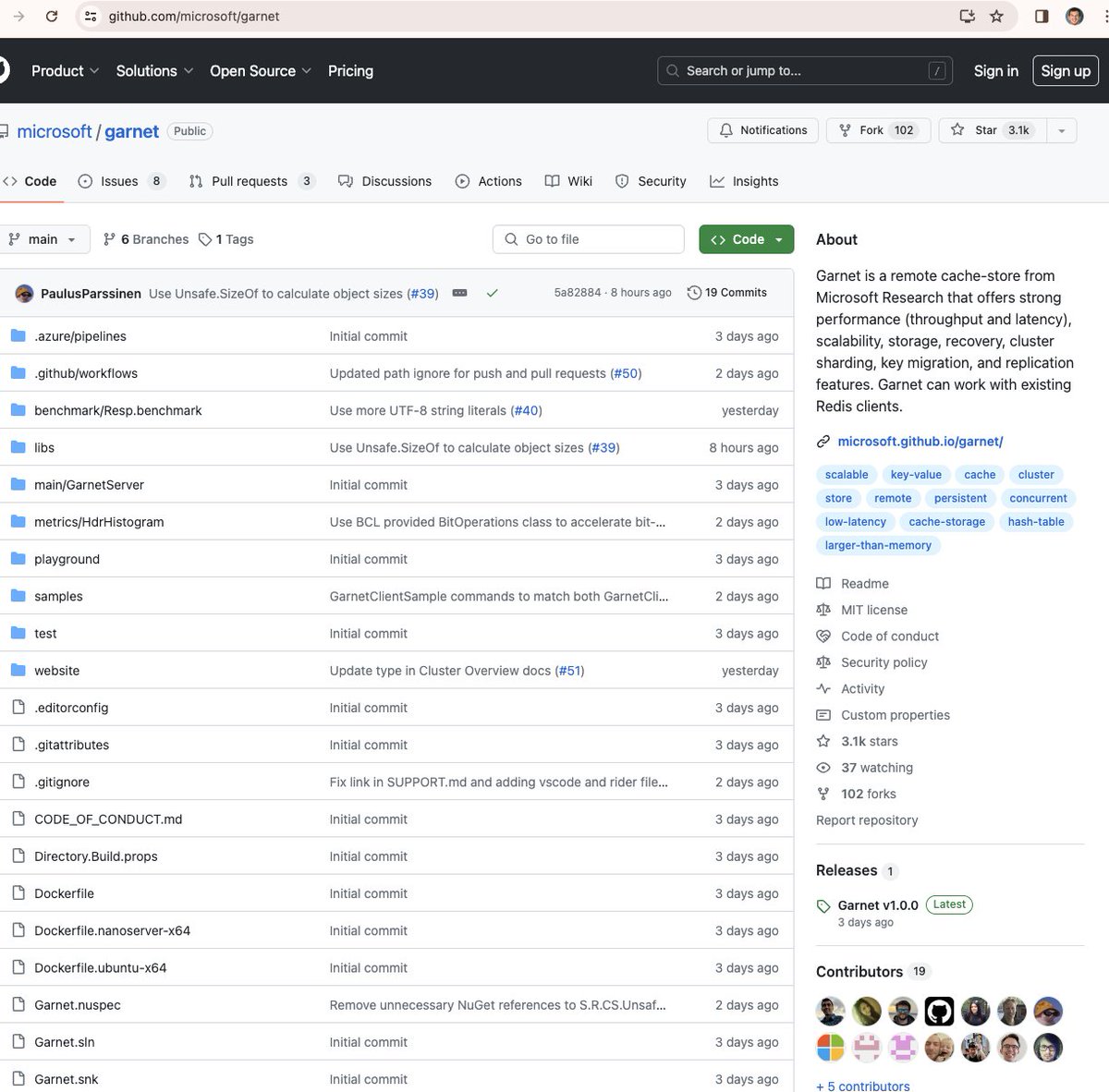Click the Notifications bell button
Viewport: 1109px width, 1092px height.
(x=763, y=130)
